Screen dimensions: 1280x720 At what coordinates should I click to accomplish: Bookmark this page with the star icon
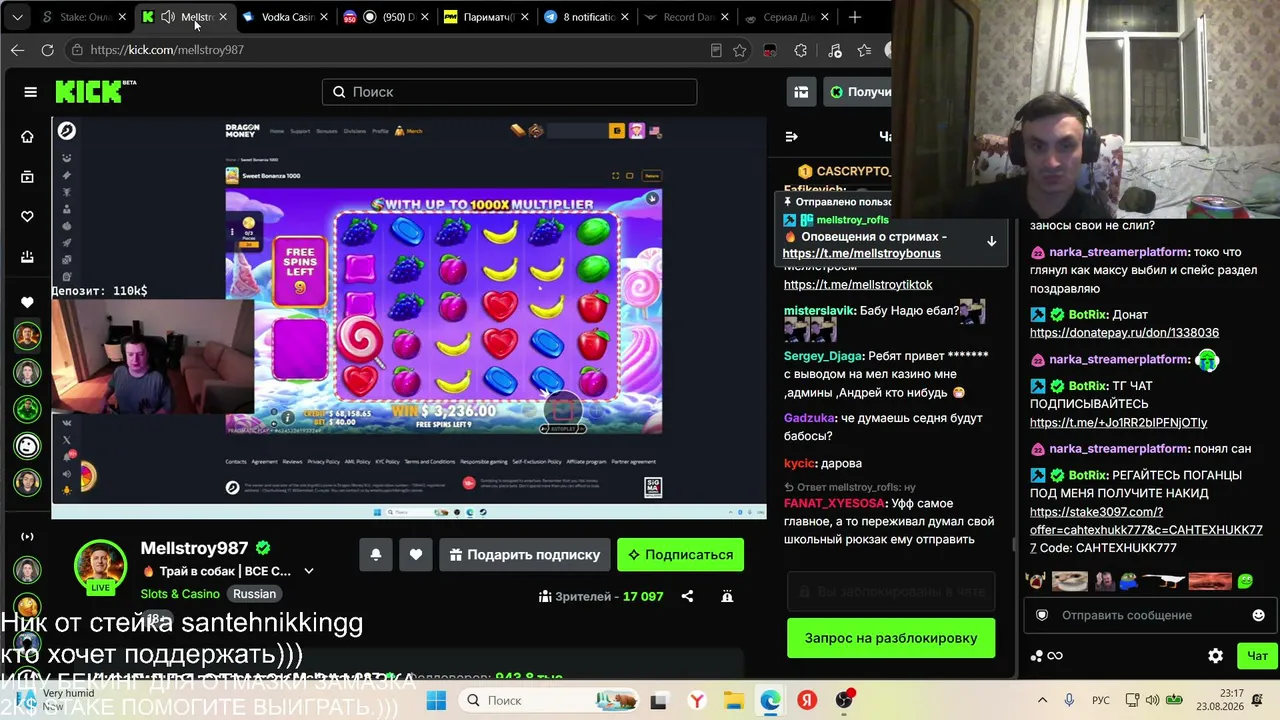740,50
